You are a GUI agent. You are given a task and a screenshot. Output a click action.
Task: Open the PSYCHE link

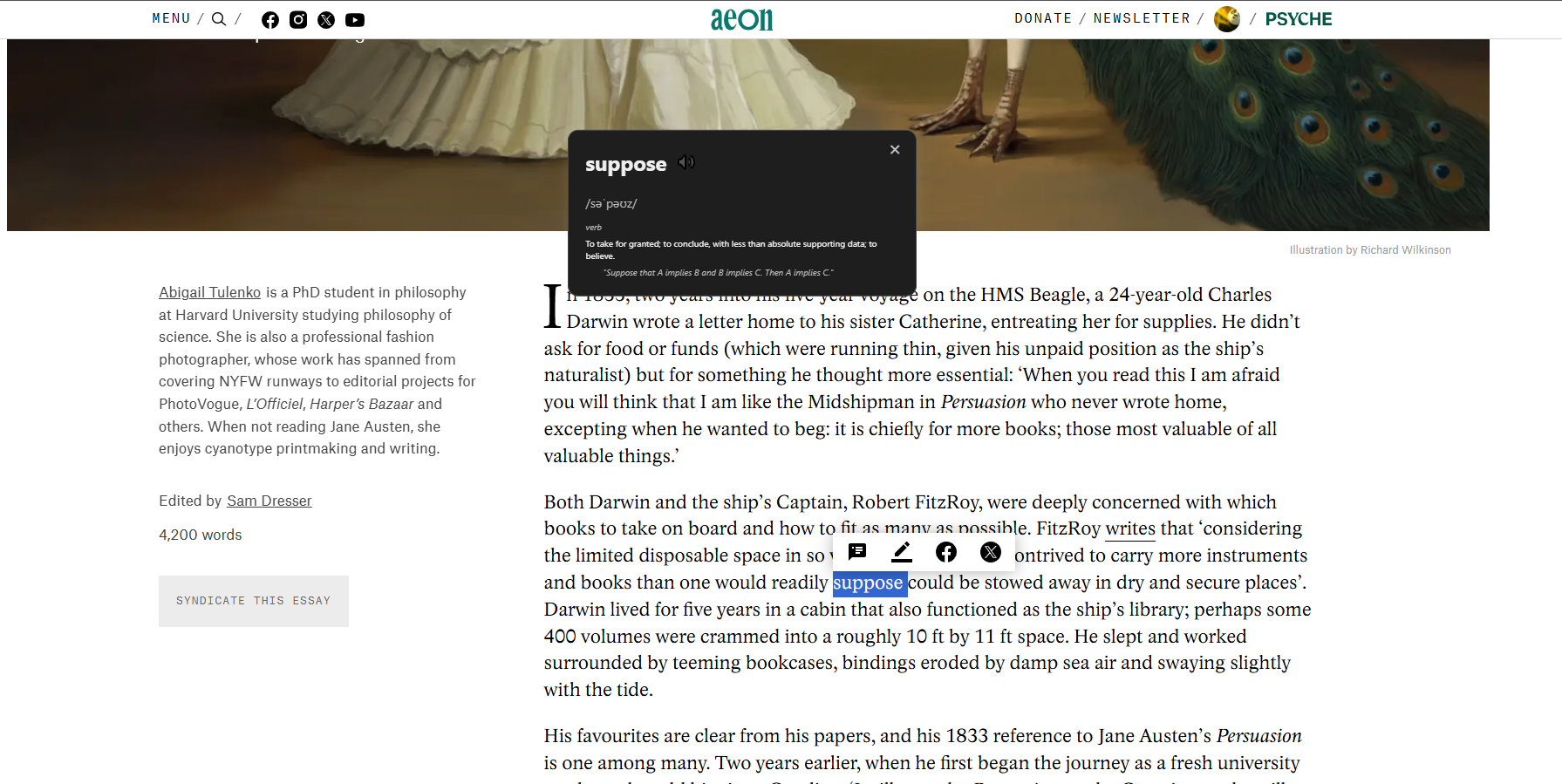(x=1299, y=19)
